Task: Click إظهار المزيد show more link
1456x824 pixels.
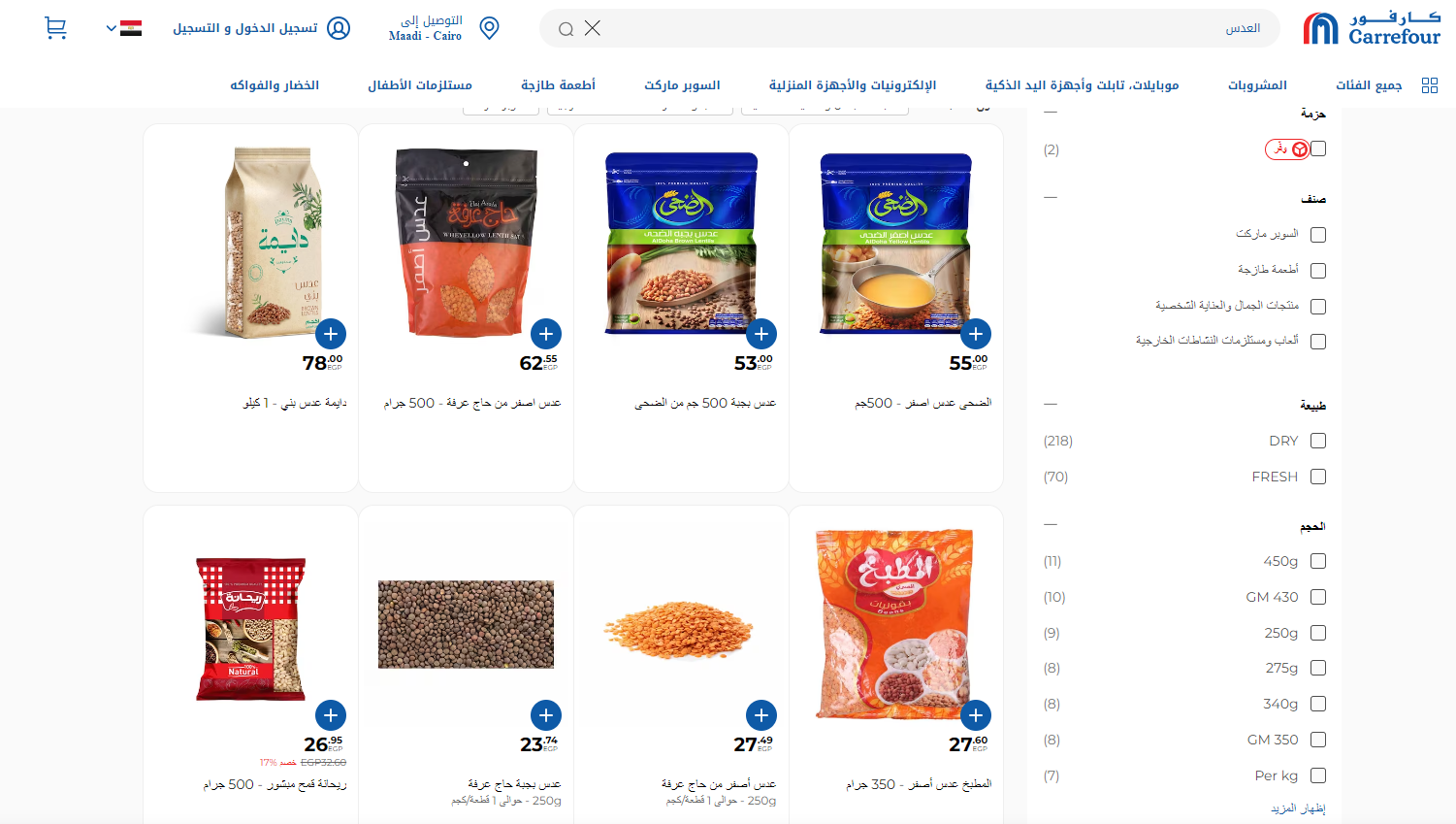Action: click(x=1298, y=808)
